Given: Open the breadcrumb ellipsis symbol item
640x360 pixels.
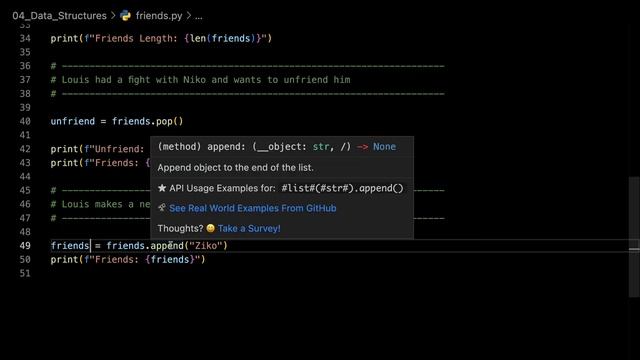Looking at the screenshot, I should 198,16.
